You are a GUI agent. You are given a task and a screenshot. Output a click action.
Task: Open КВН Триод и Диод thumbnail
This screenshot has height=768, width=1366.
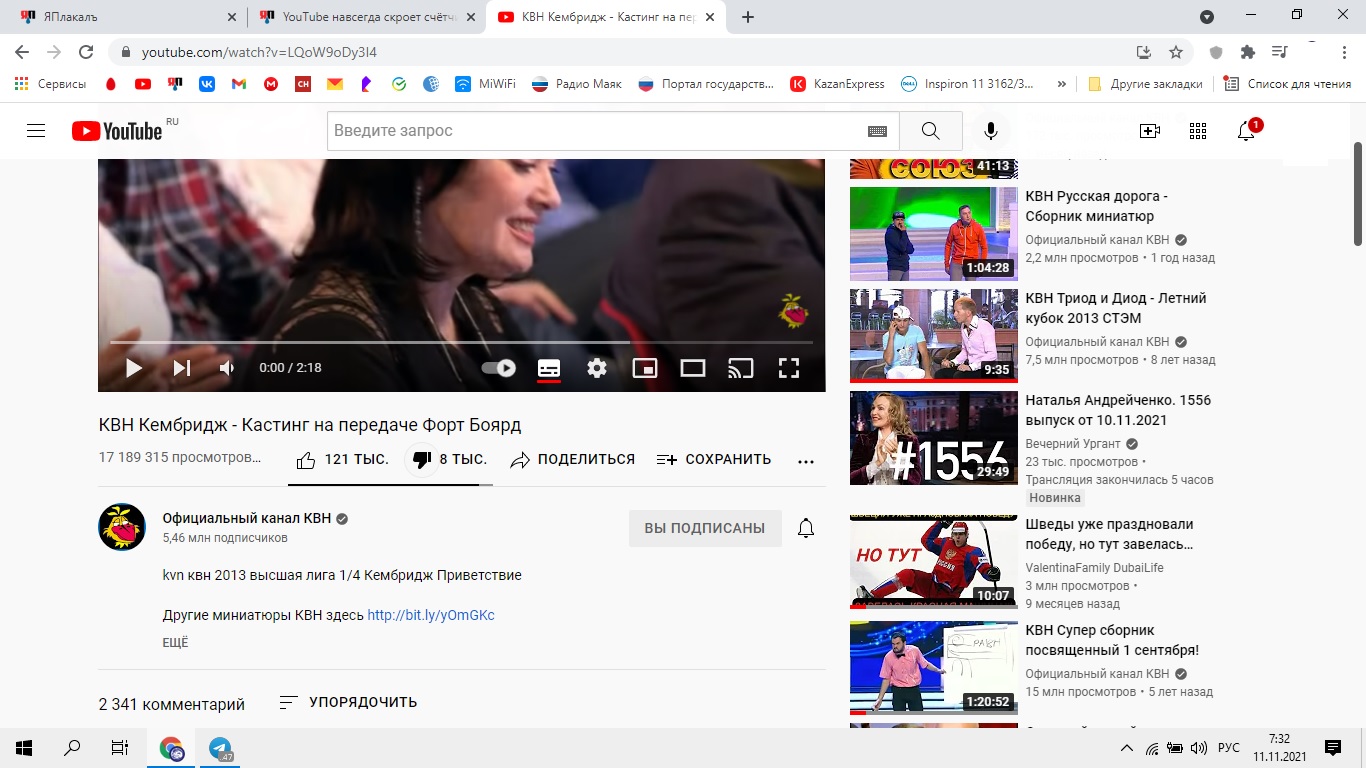tap(933, 336)
